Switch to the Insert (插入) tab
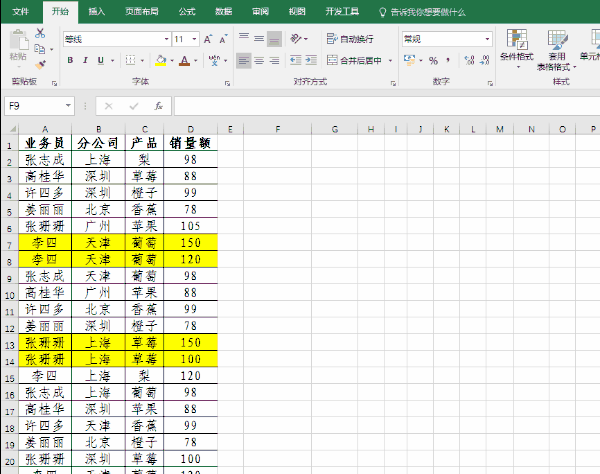The image size is (600, 474). (x=96, y=11)
